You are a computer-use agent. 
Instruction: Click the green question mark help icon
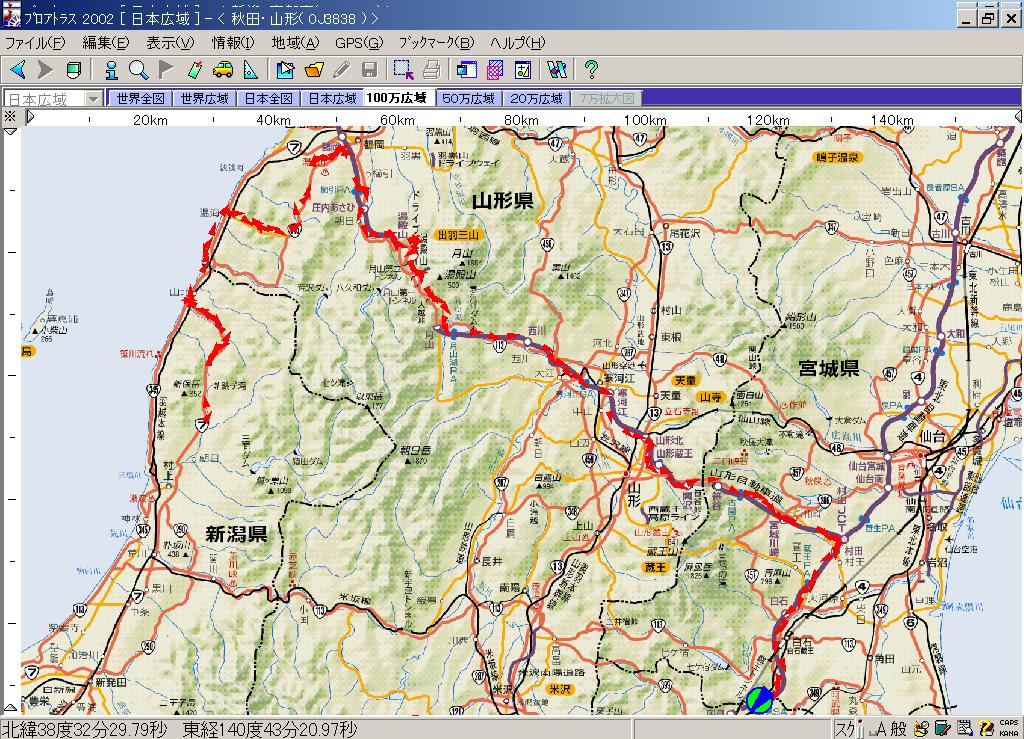pos(591,69)
